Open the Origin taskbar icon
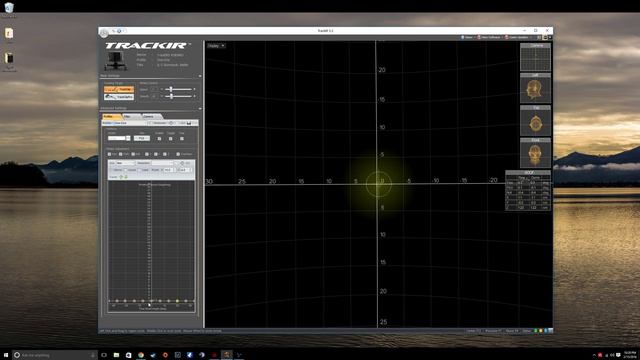640x360 pixels. 165,355
